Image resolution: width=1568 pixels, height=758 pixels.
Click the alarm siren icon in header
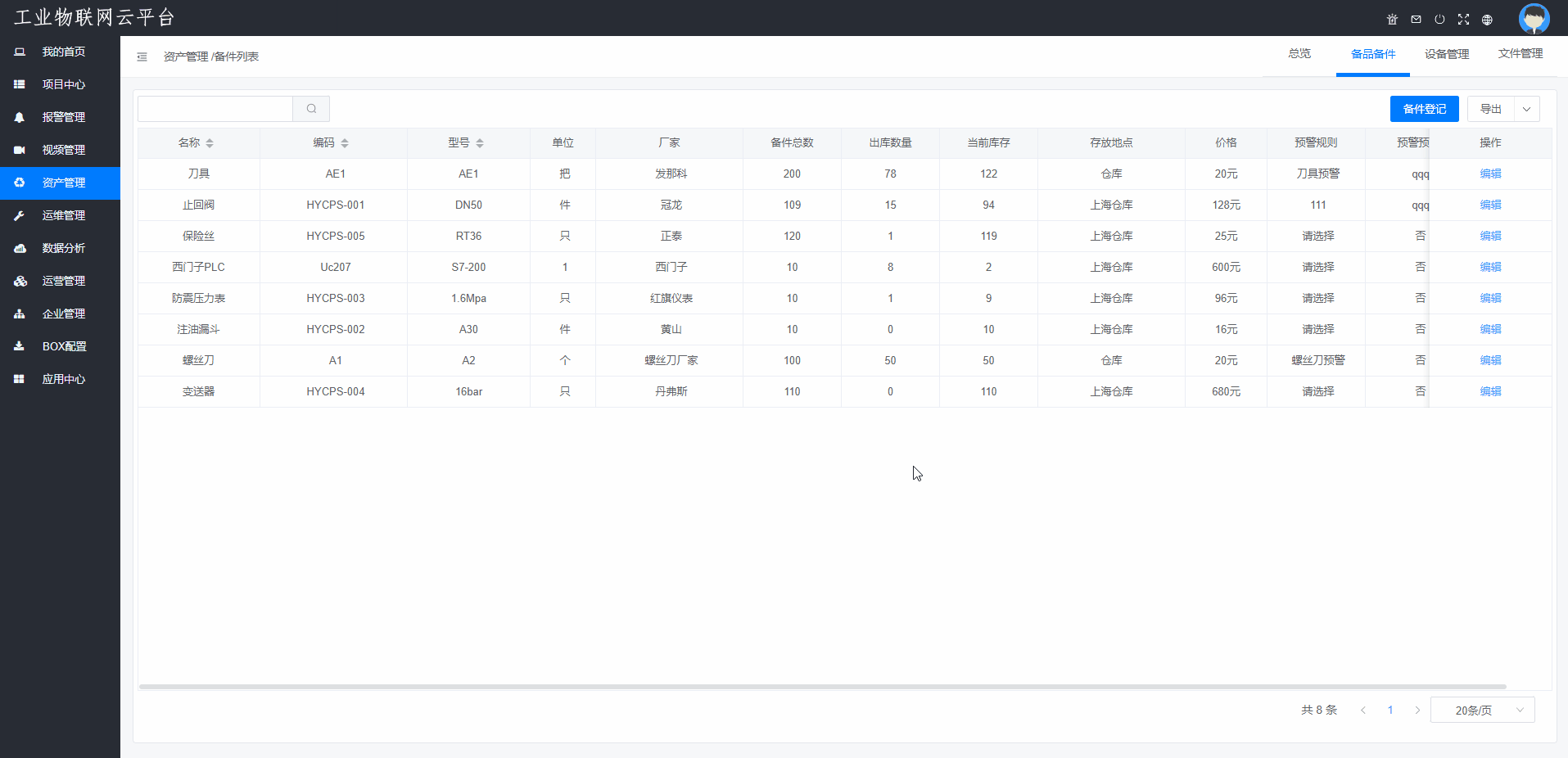[1392, 20]
